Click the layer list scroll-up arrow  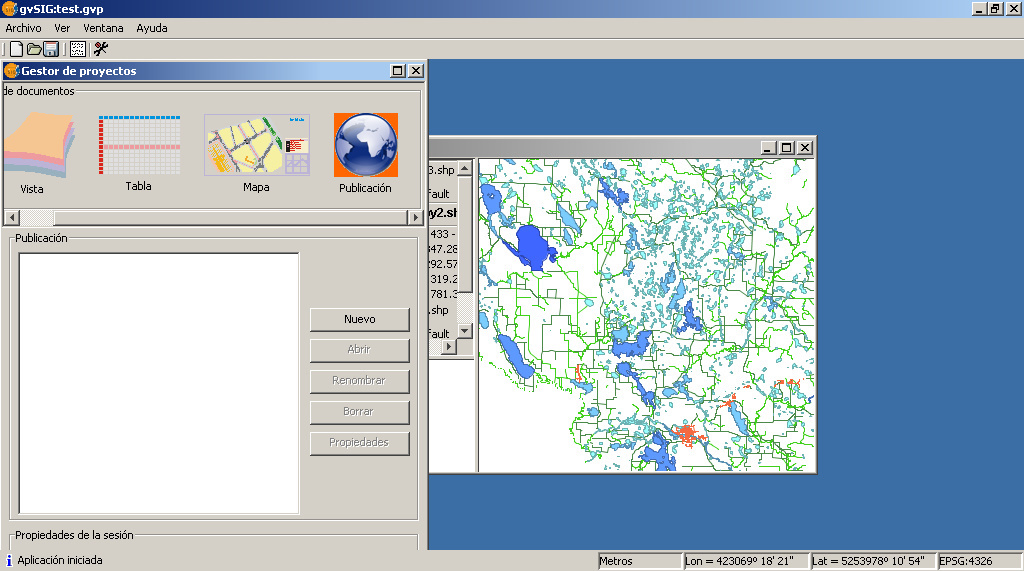[465, 167]
